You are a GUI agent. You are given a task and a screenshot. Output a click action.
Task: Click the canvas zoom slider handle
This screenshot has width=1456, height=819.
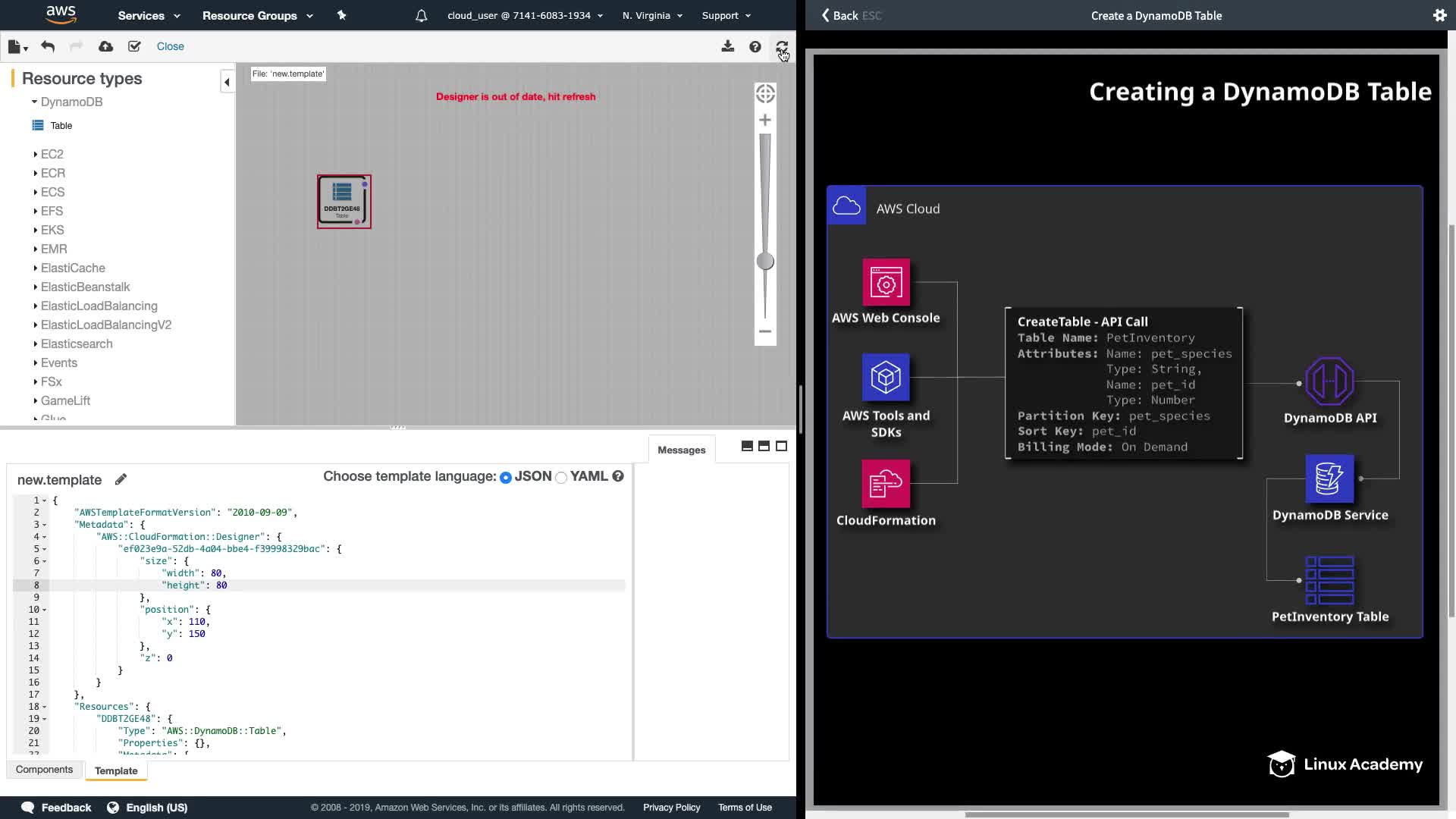(x=765, y=261)
